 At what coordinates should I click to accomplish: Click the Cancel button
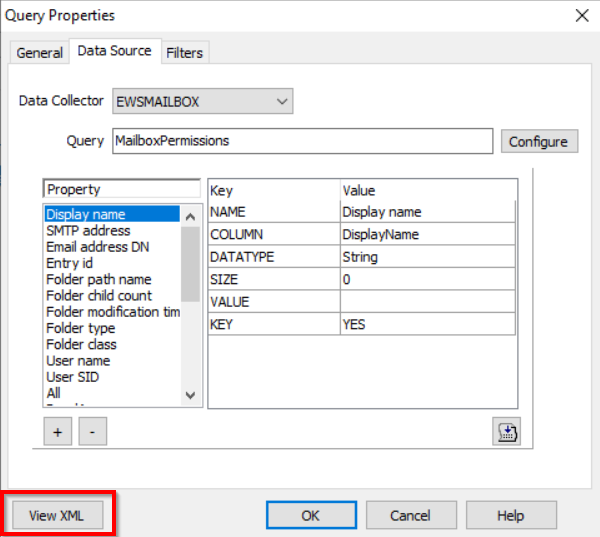[x=411, y=515]
